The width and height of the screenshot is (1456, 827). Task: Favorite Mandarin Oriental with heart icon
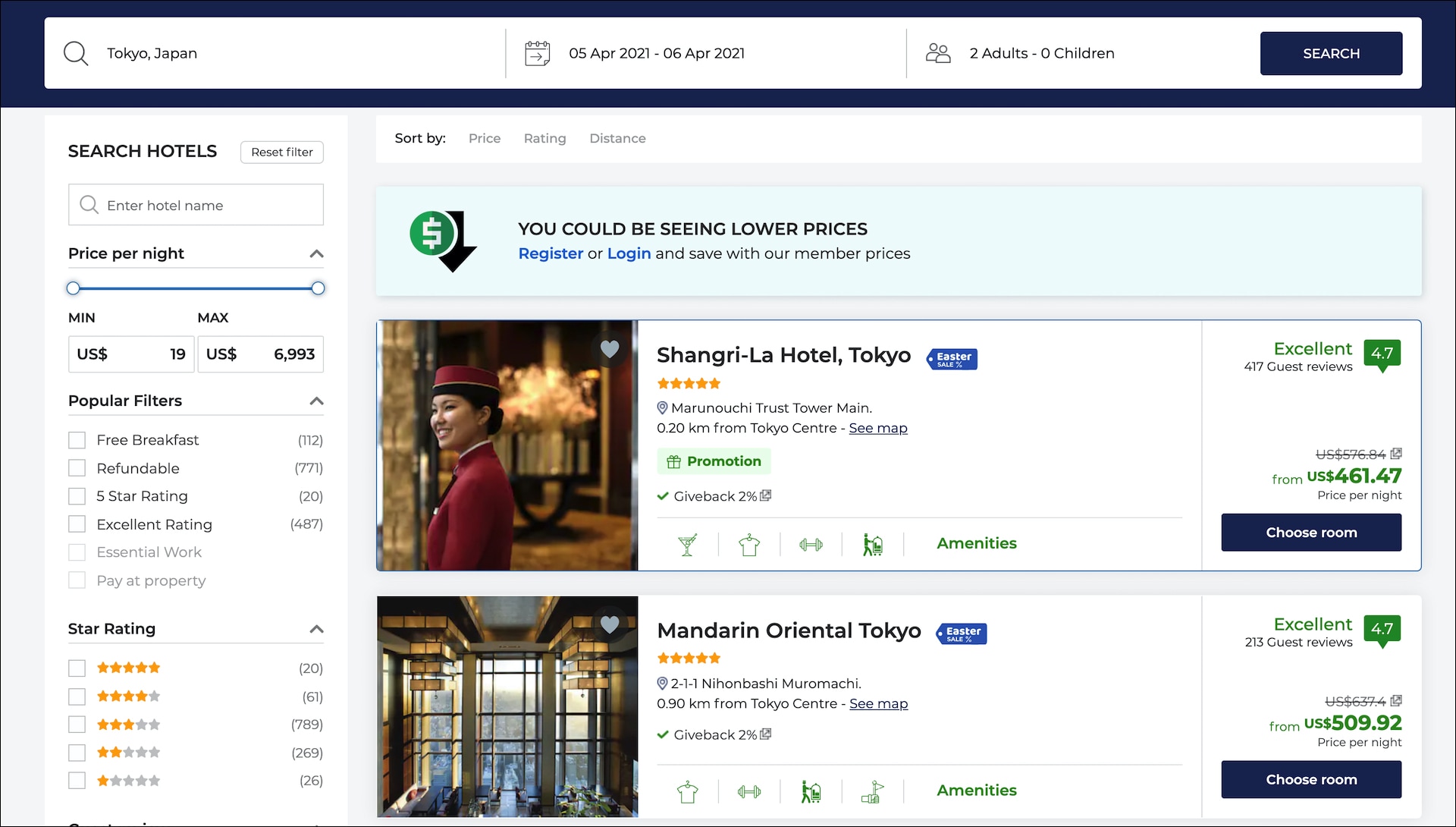point(610,624)
